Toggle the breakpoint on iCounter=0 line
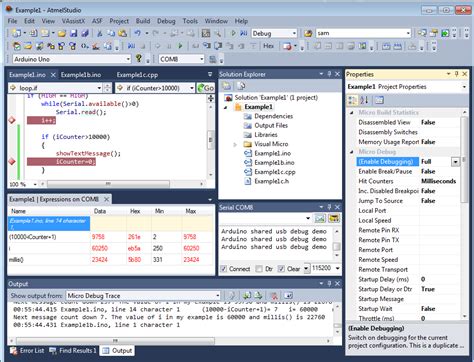This screenshot has width=474, height=362. [12, 162]
